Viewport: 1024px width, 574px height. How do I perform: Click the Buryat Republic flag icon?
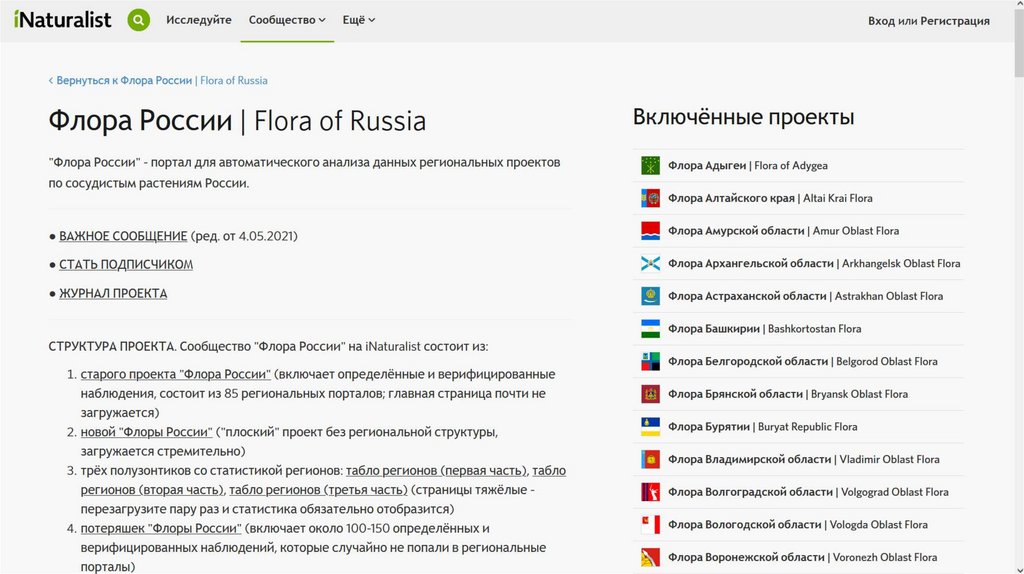pos(650,427)
